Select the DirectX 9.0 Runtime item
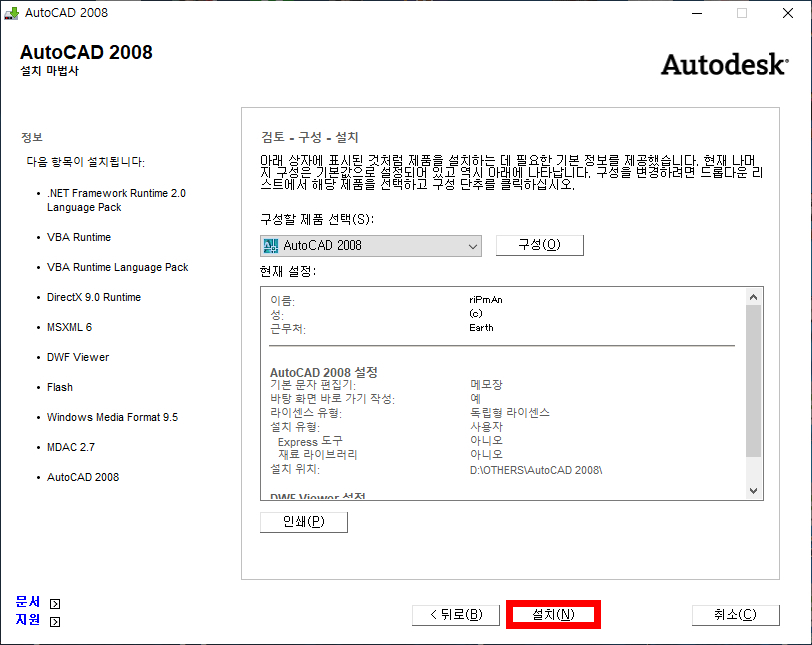812x645 pixels. [x=94, y=297]
